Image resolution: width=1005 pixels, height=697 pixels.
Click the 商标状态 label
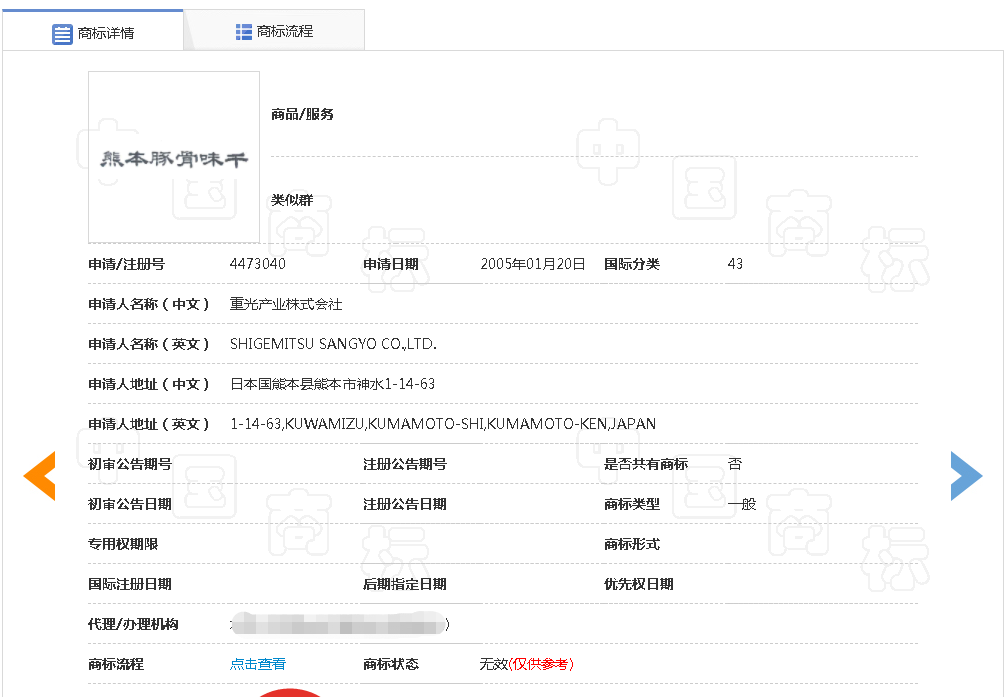(390, 664)
